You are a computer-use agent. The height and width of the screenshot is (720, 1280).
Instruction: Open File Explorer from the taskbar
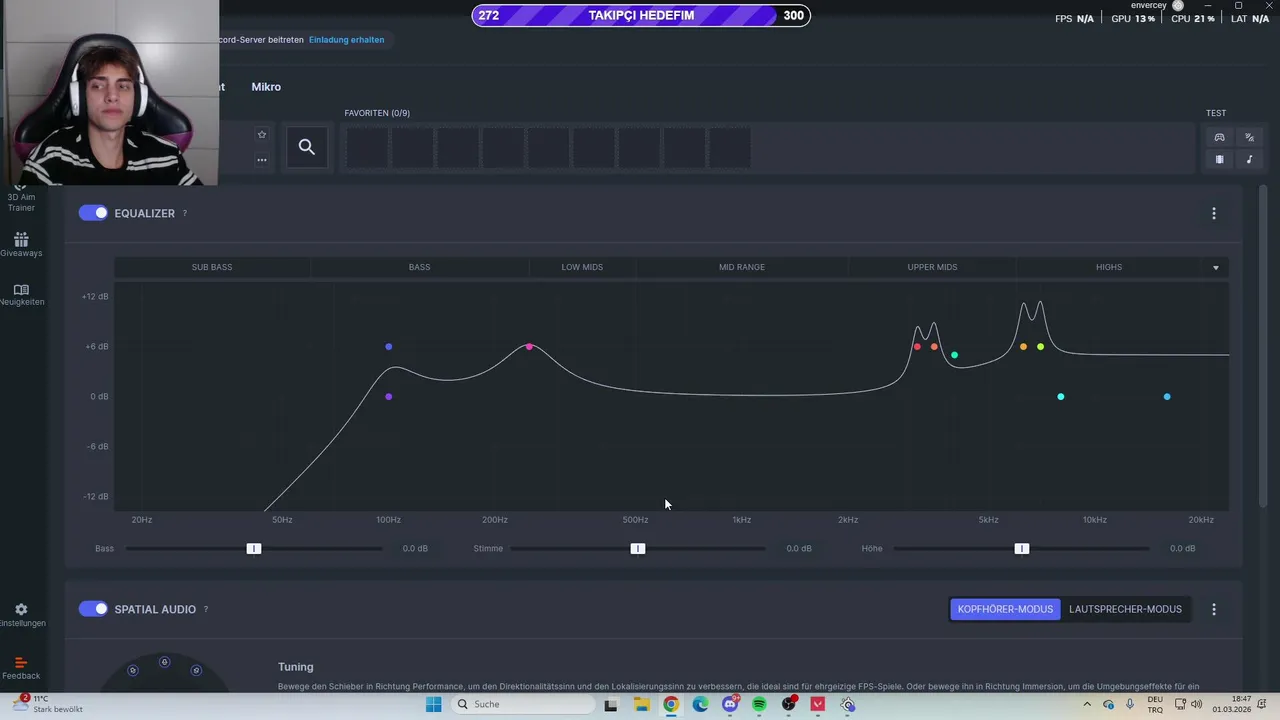pyautogui.click(x=641, y=704)
